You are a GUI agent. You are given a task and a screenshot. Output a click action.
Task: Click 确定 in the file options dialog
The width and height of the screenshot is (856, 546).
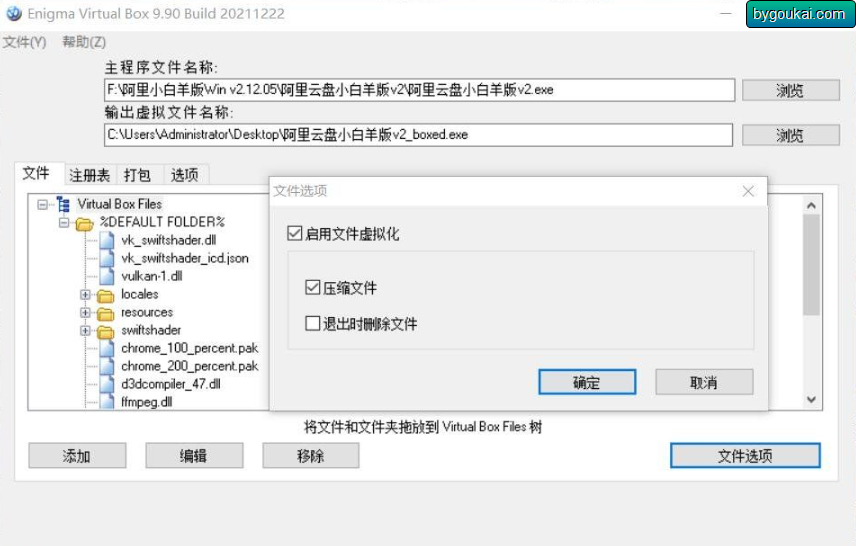587,382
